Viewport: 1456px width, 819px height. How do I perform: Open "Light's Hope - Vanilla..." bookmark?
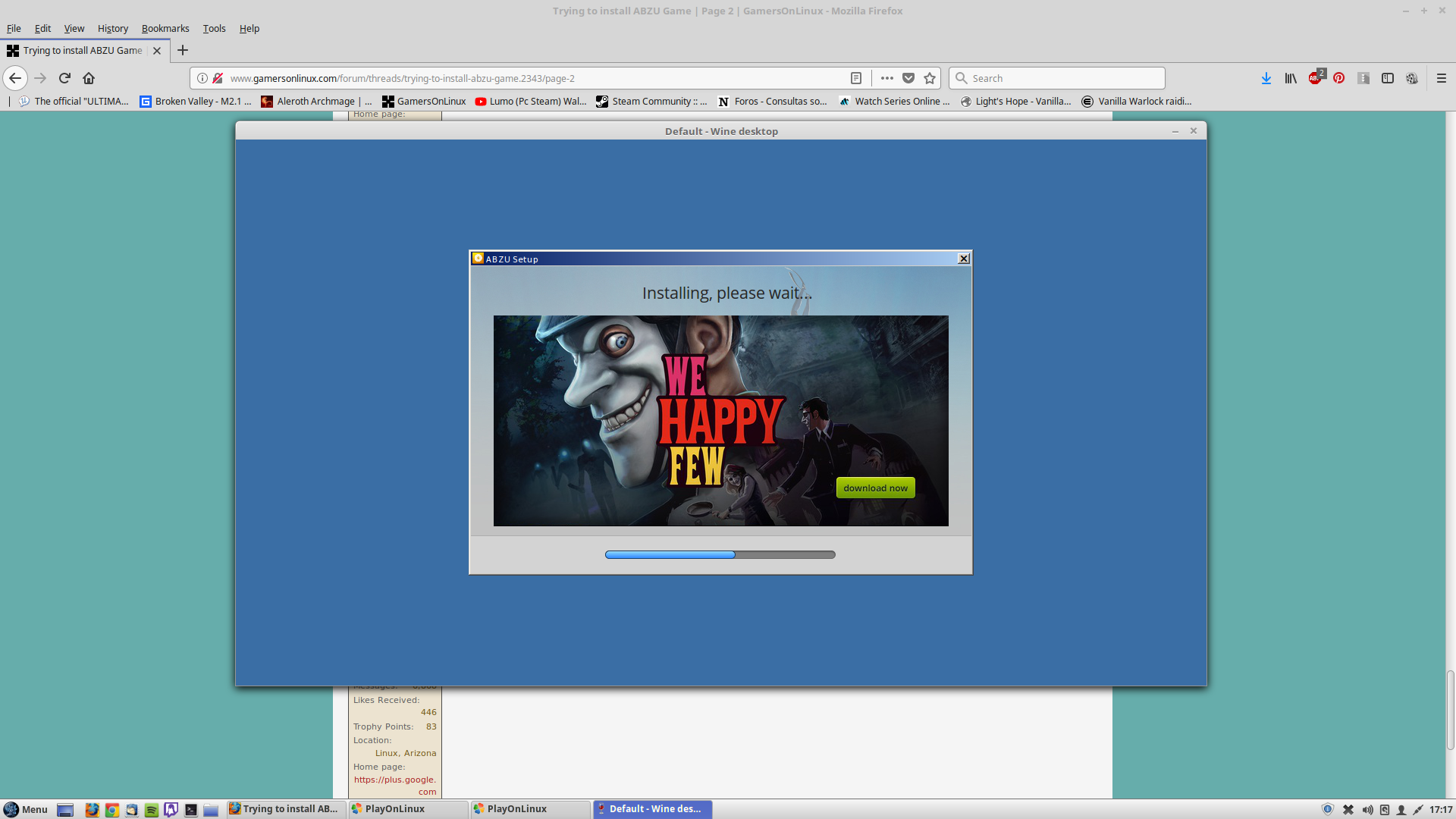click(x=1016, y=101)
